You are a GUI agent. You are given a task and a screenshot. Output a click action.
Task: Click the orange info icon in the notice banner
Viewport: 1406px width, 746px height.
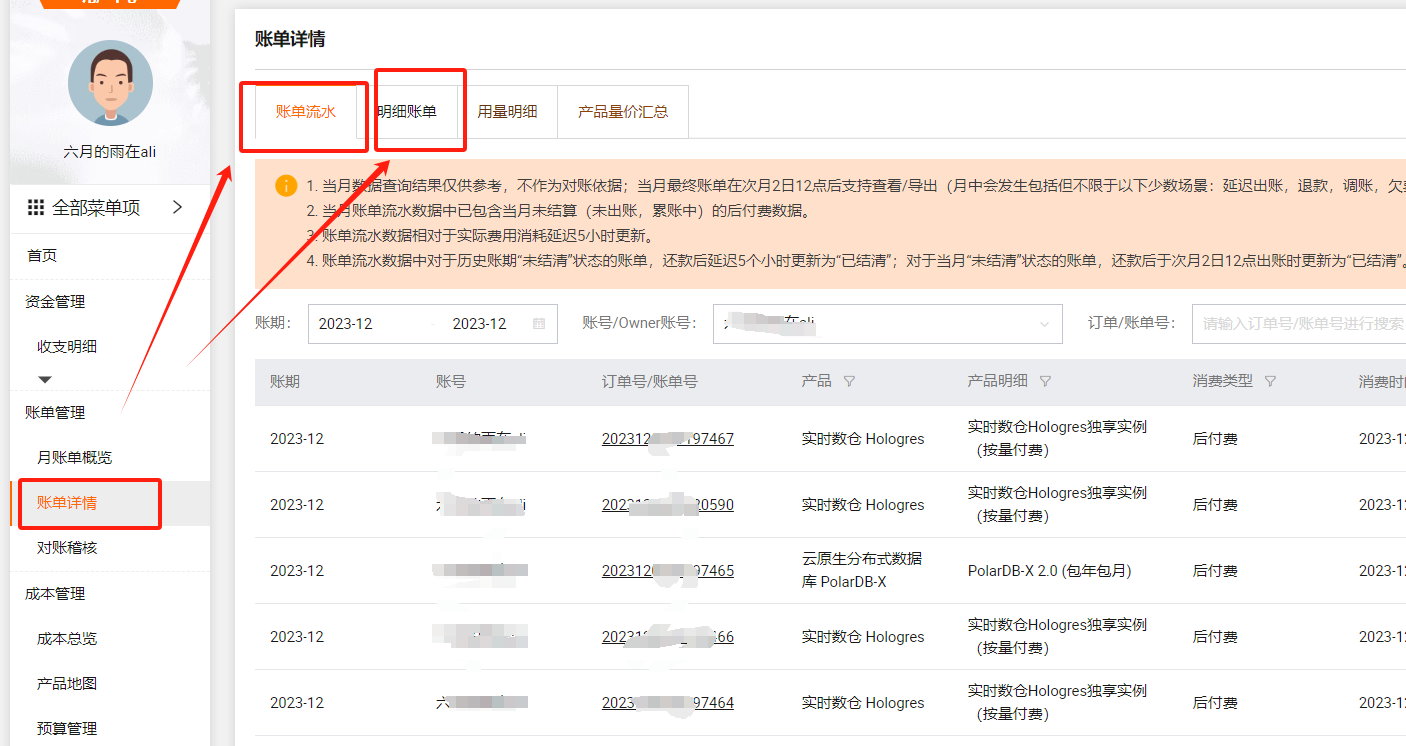(x=286, y=185)
